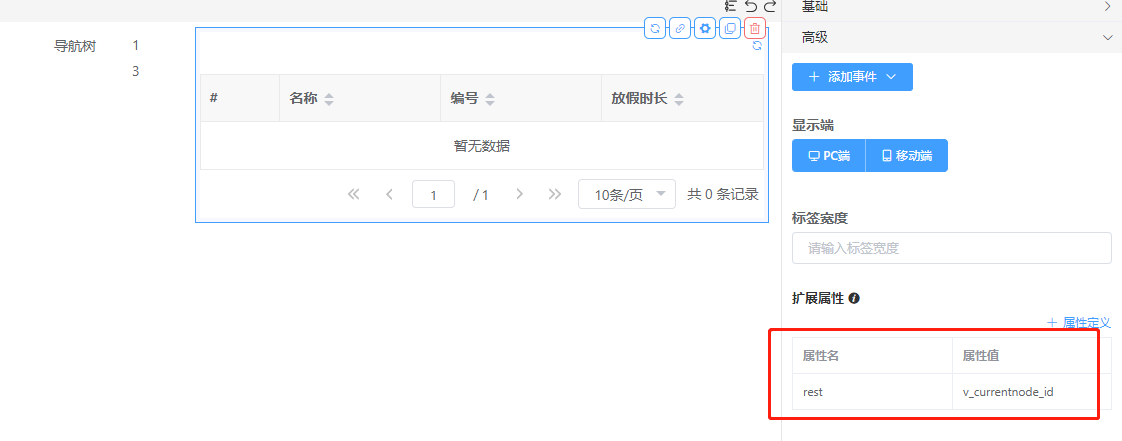Screen dimensions: 1122x441
Task: Click the link icon on component toolbar
Action: [x=680, y=29]
